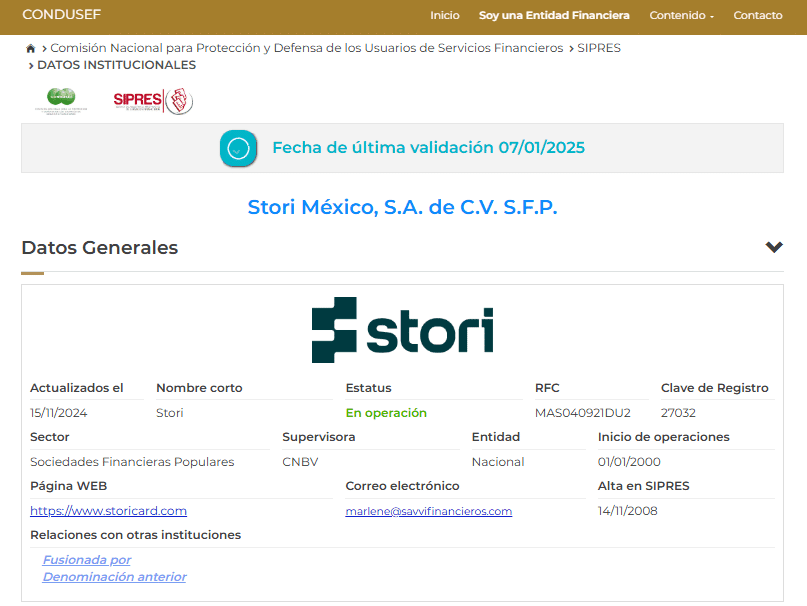Click the En operación status text
The width and height of the screenshot is (807, 606).
(x=386, y=413)
